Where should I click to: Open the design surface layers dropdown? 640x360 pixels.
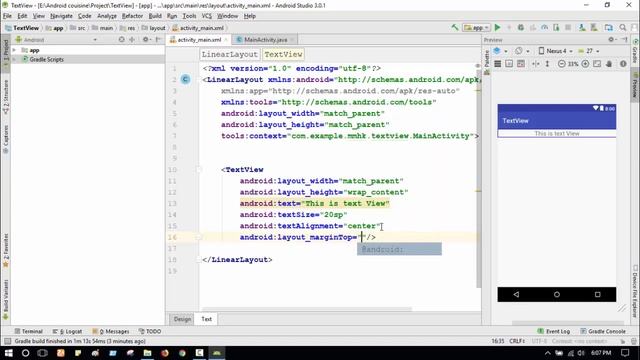pyautogui.click(x=500, y=51)
